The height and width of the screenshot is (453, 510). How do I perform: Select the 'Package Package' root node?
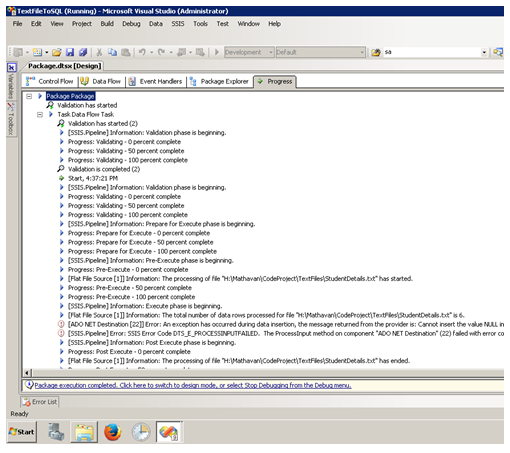(70, 96)
